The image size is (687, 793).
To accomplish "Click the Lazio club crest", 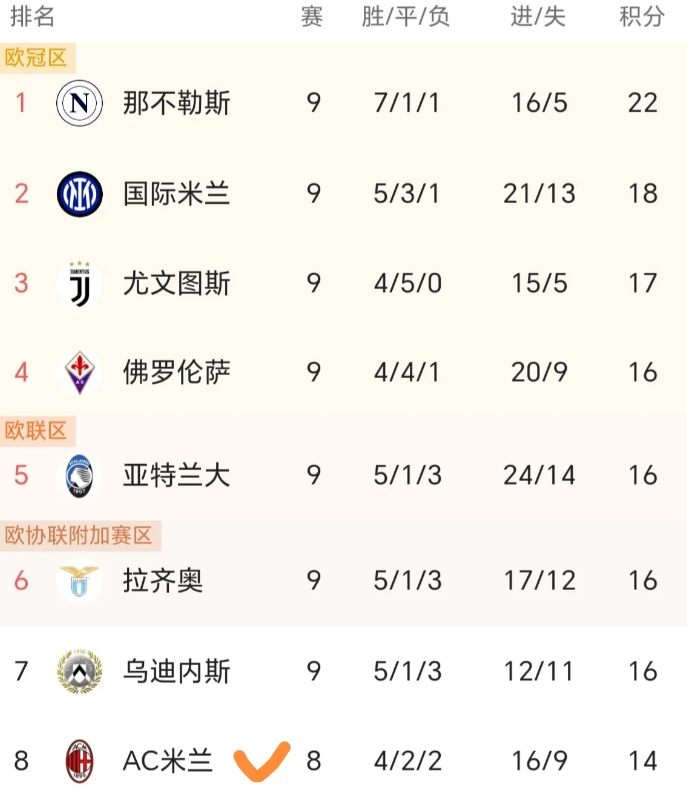I will 80,581.
